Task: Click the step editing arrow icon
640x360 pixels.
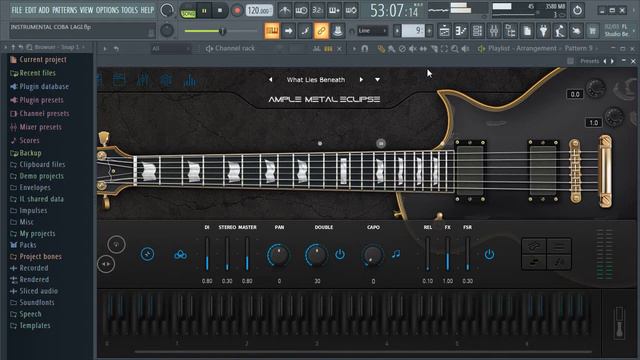Action: 289,31
